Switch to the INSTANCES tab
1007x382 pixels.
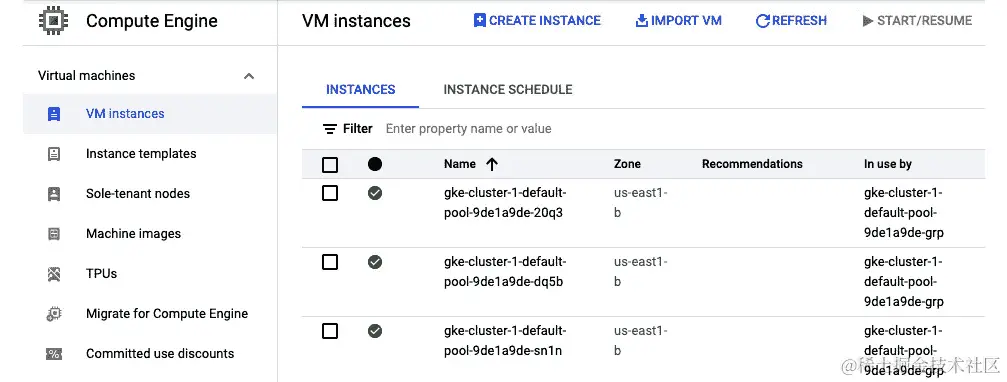pyautogui.click(x=360, y=90)
